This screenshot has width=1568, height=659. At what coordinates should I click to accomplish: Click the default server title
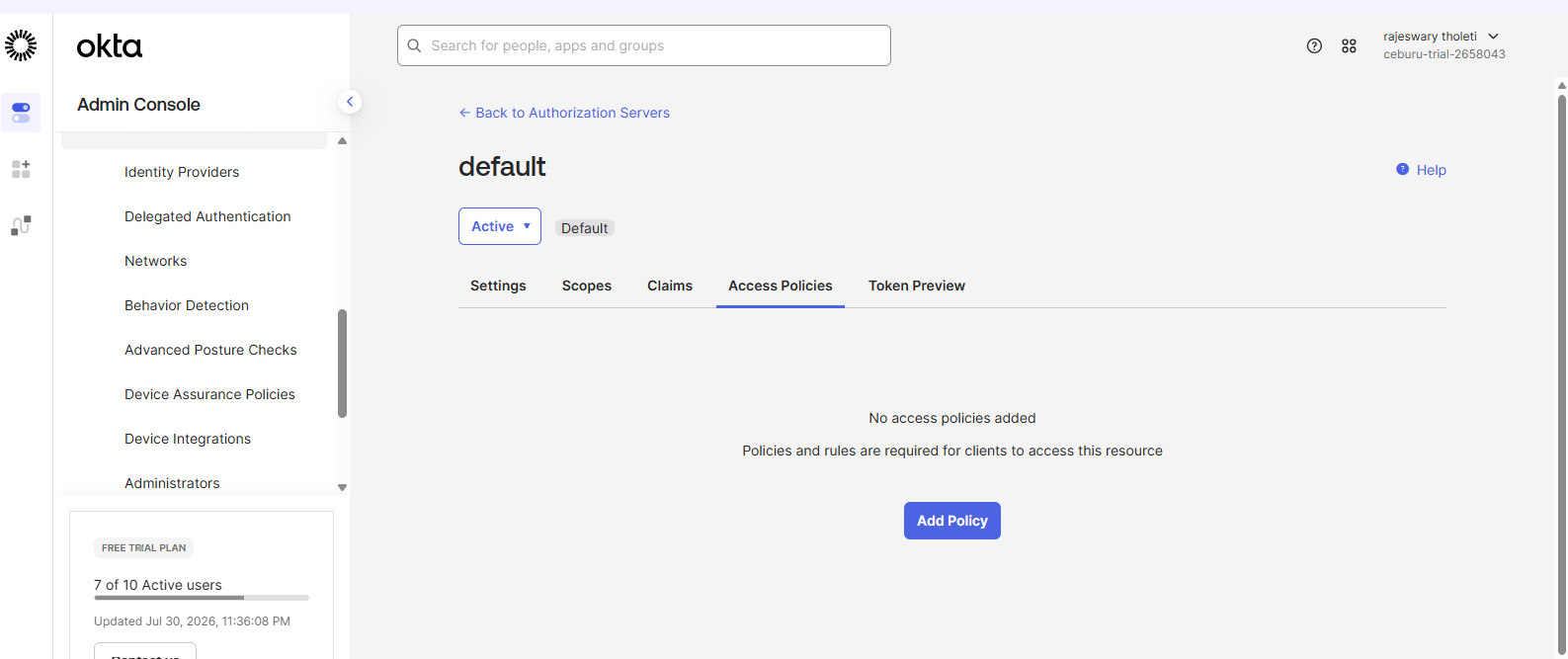502,166
